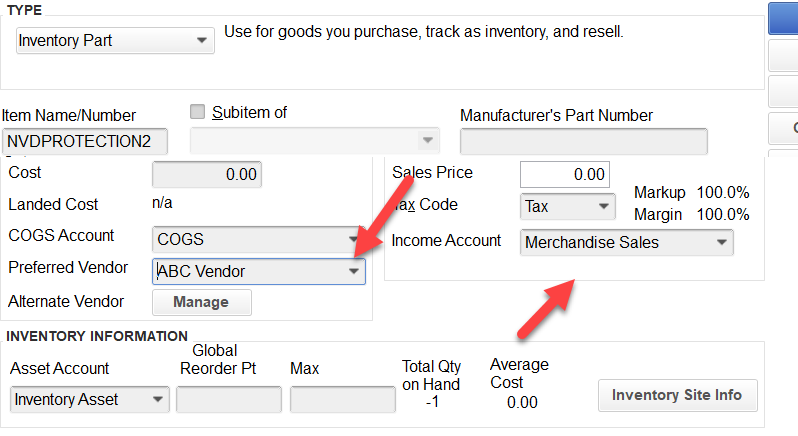Click the disabled Subitem of parent dropdown
This screenshot has height=436, width=798.
tap(315, 140)
